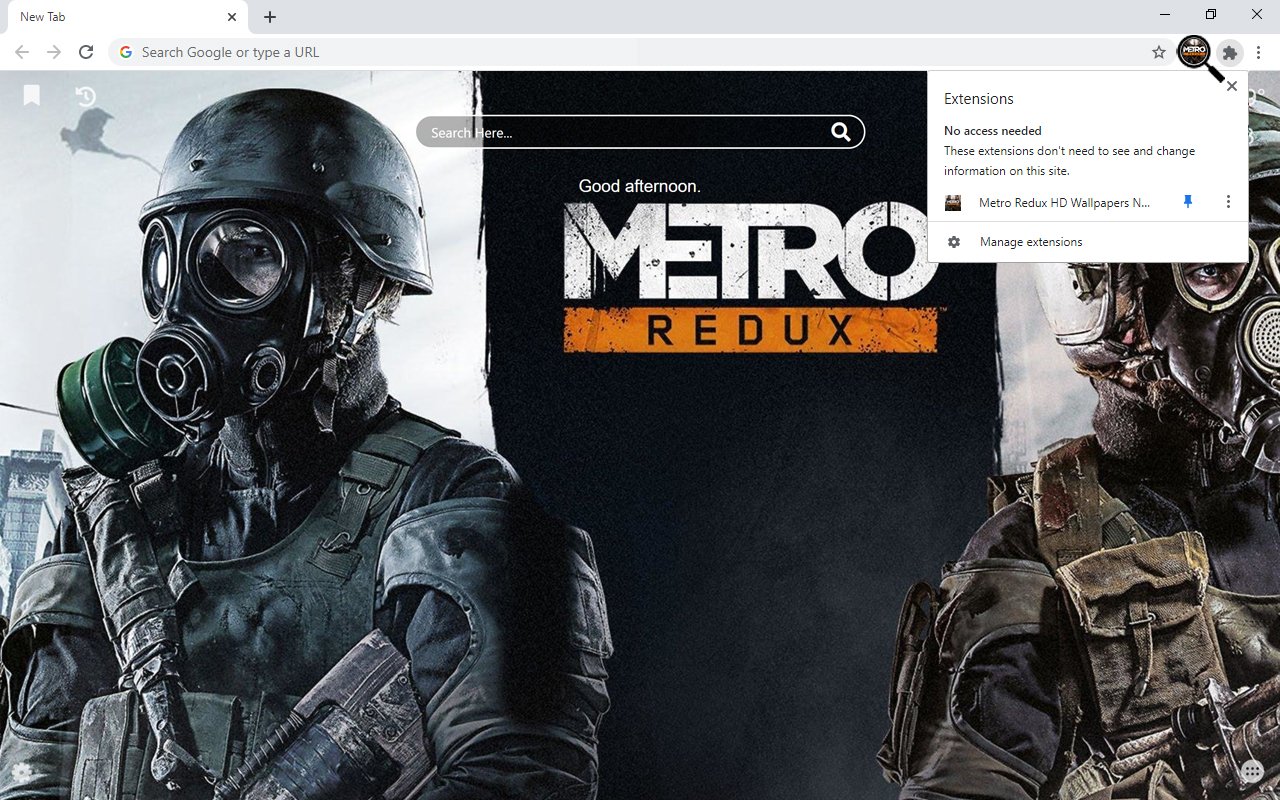Click the Extensions popup title
The width and height of the screenshot is (1280, 800).
click(978, 99)
